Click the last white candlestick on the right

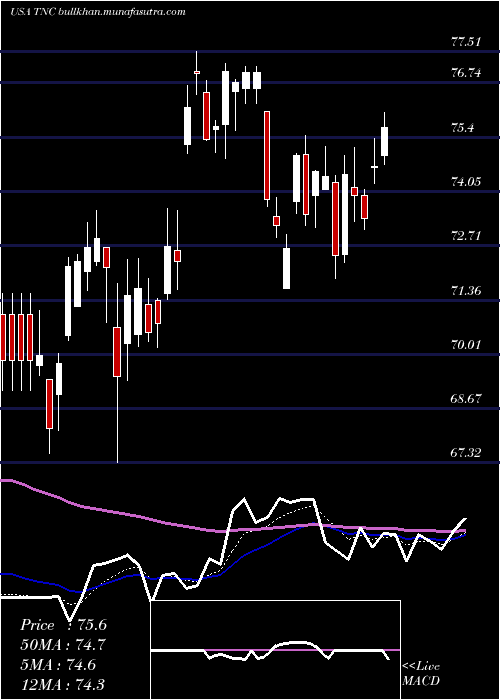tap(384, 142)
